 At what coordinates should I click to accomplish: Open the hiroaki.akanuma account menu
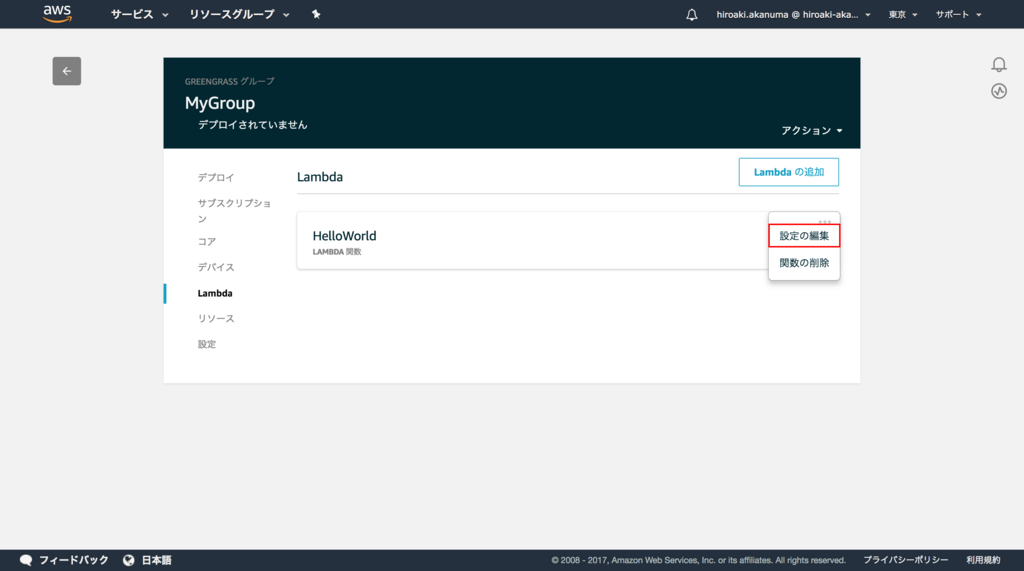793,14
